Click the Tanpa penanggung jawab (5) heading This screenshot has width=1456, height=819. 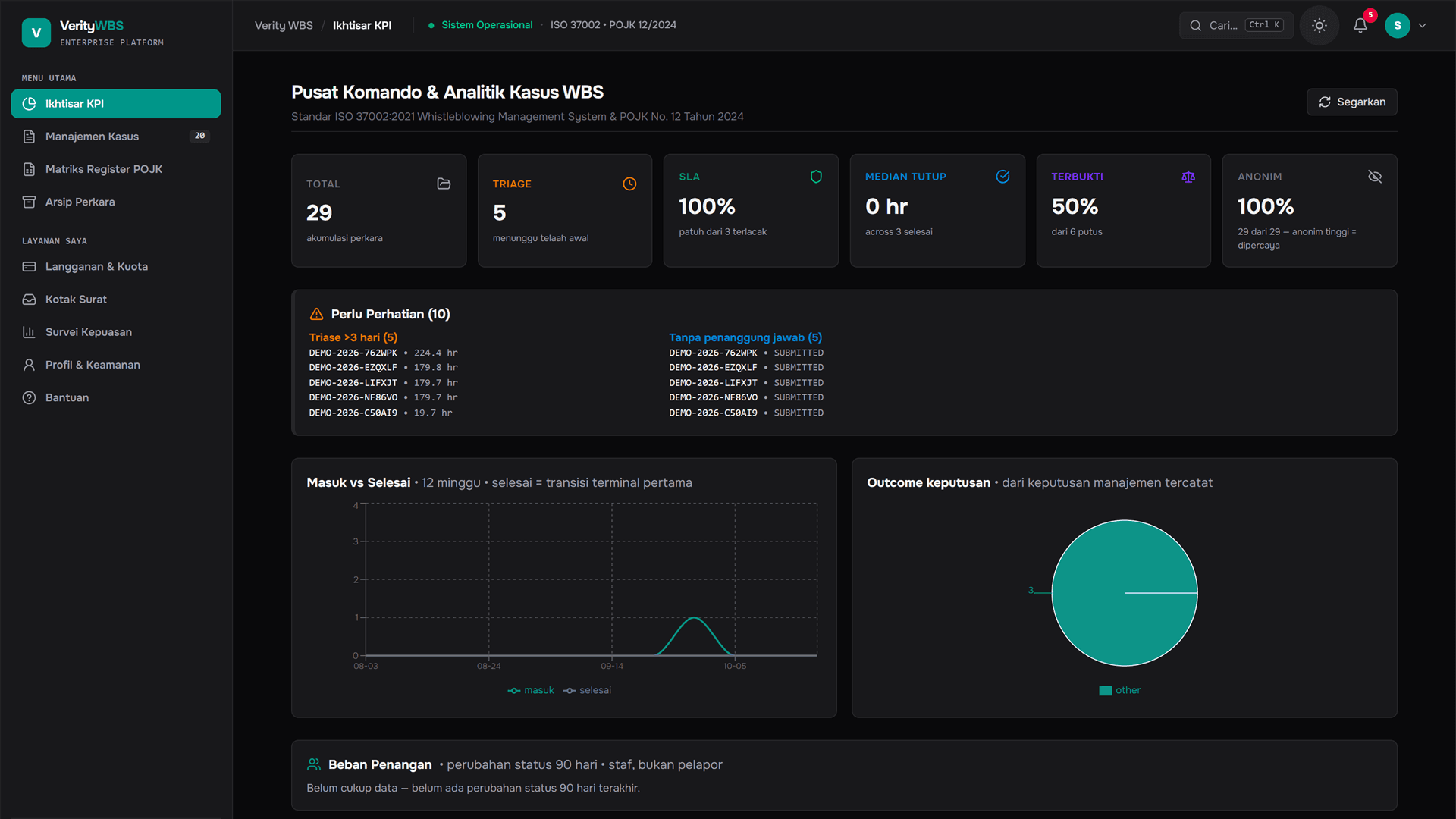(x=745, y=337)
